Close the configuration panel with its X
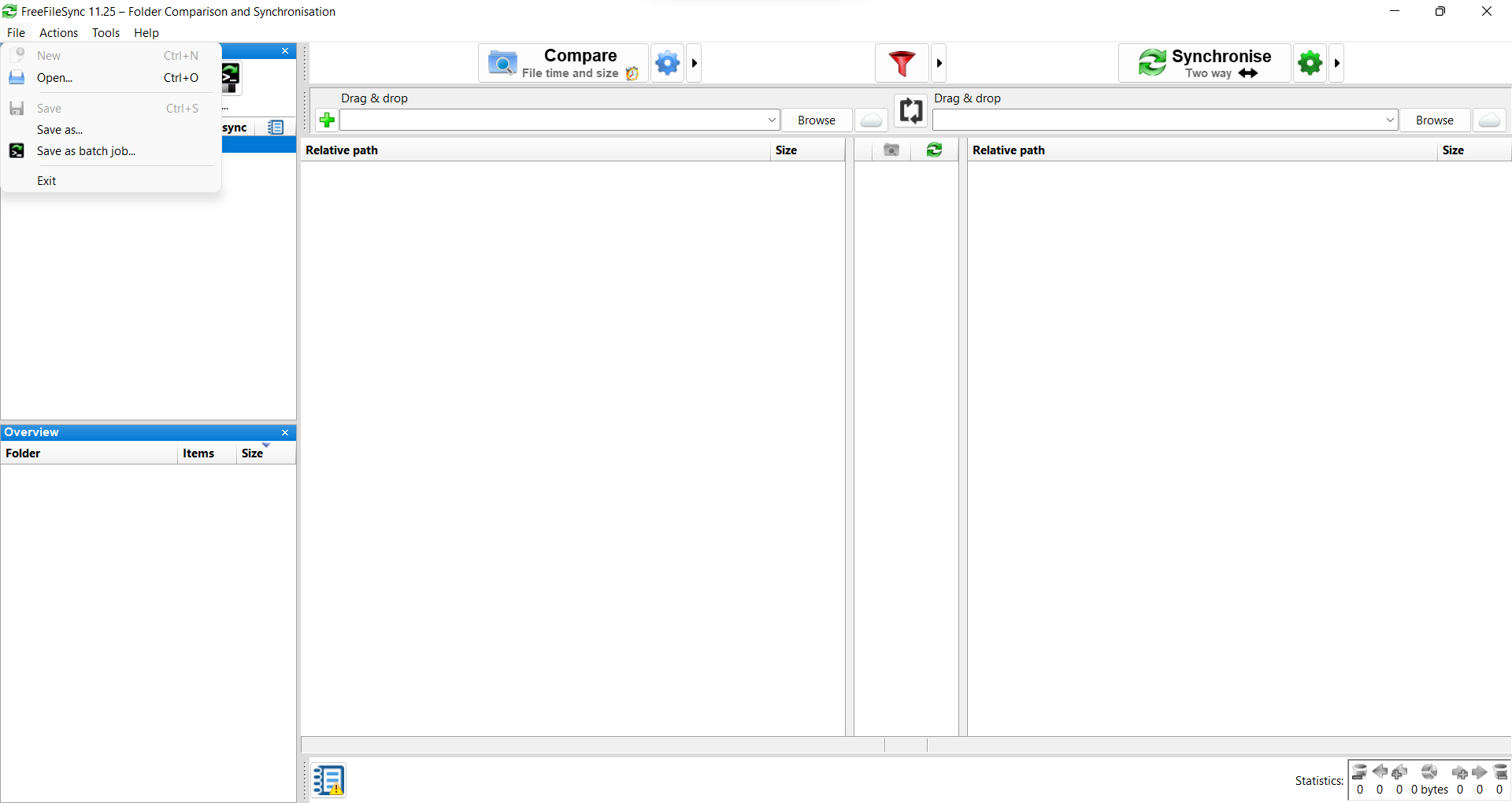Screen dimensions: 1512x803 click(285, 51)
